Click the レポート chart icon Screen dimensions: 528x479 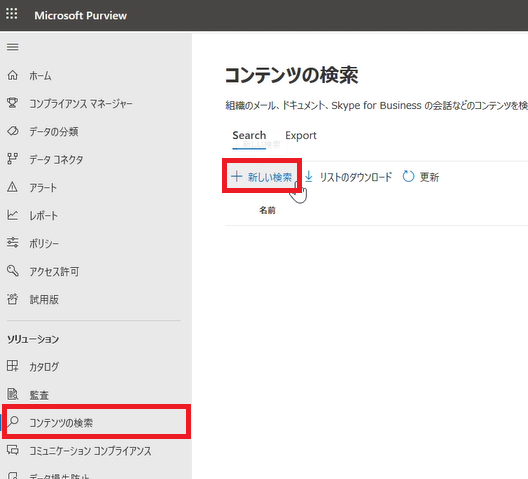click(12, 215)
